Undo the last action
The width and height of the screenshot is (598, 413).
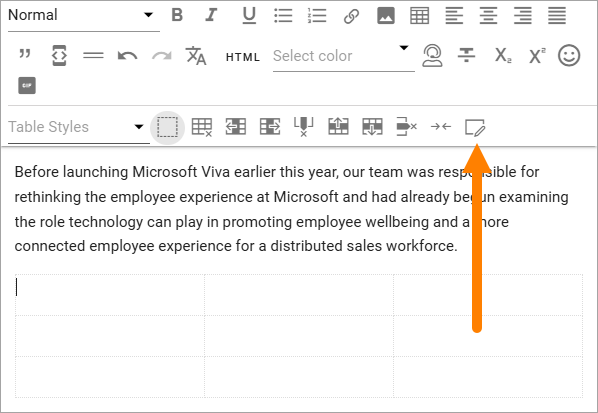[x=127, y=56]
